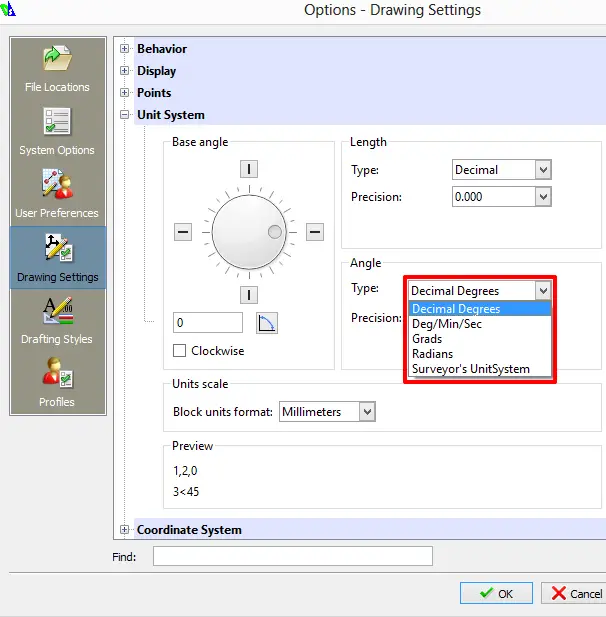Click the Angle Type dropdown arrow
606x617 pixels.
click(543, 291)
